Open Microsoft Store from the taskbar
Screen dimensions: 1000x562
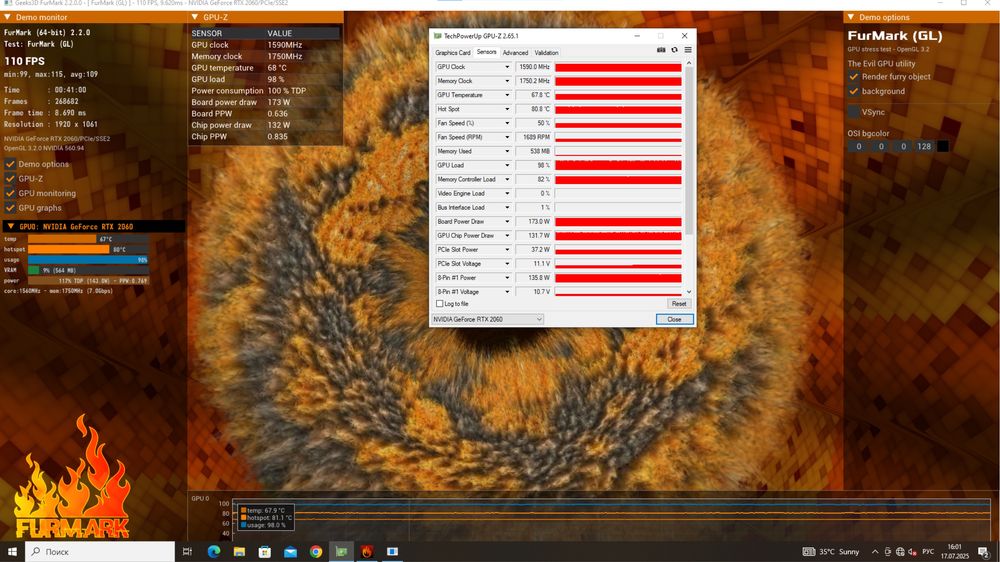tap(265, 552)
